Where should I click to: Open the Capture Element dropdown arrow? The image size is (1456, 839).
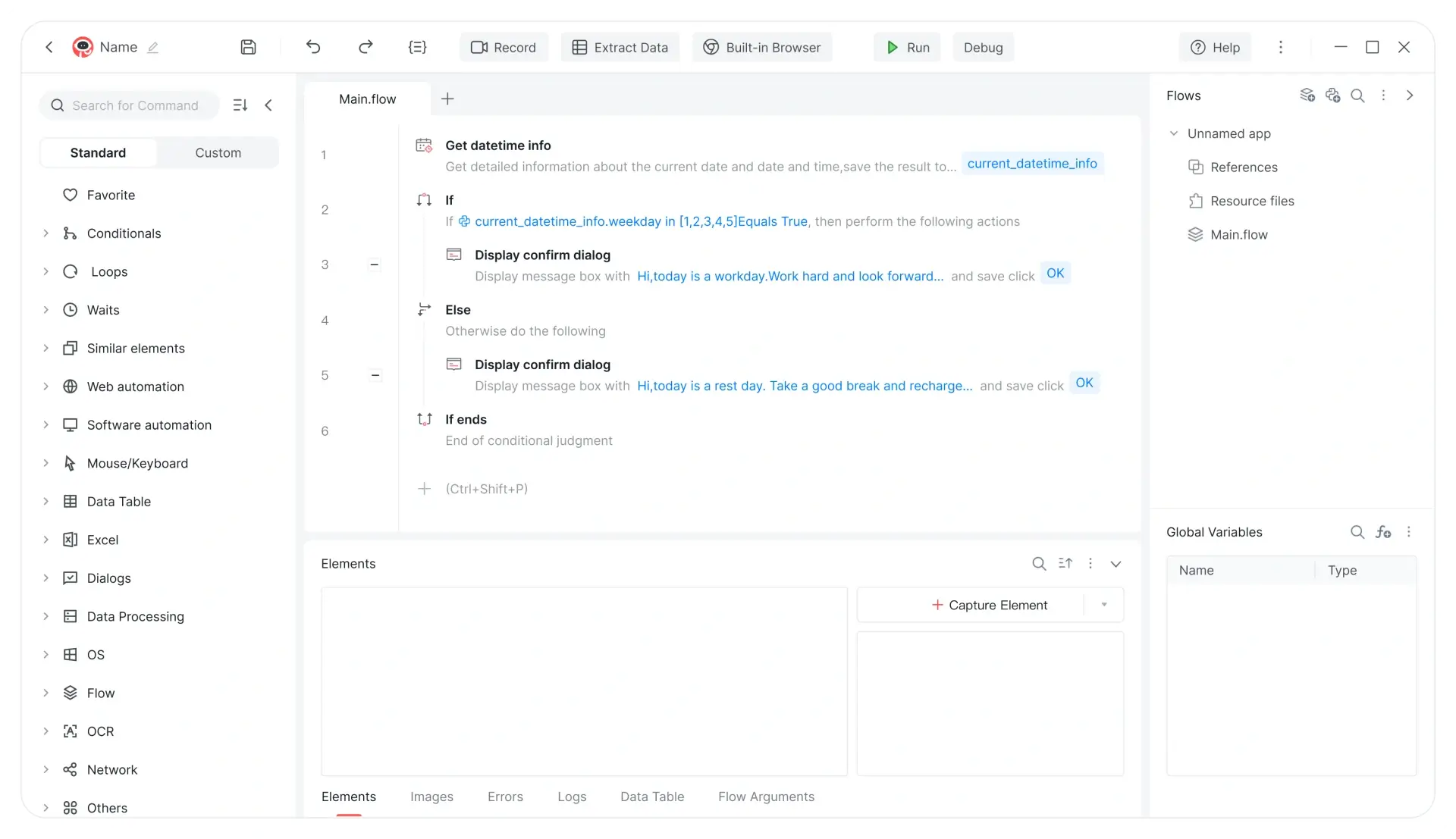point(1104,605)
